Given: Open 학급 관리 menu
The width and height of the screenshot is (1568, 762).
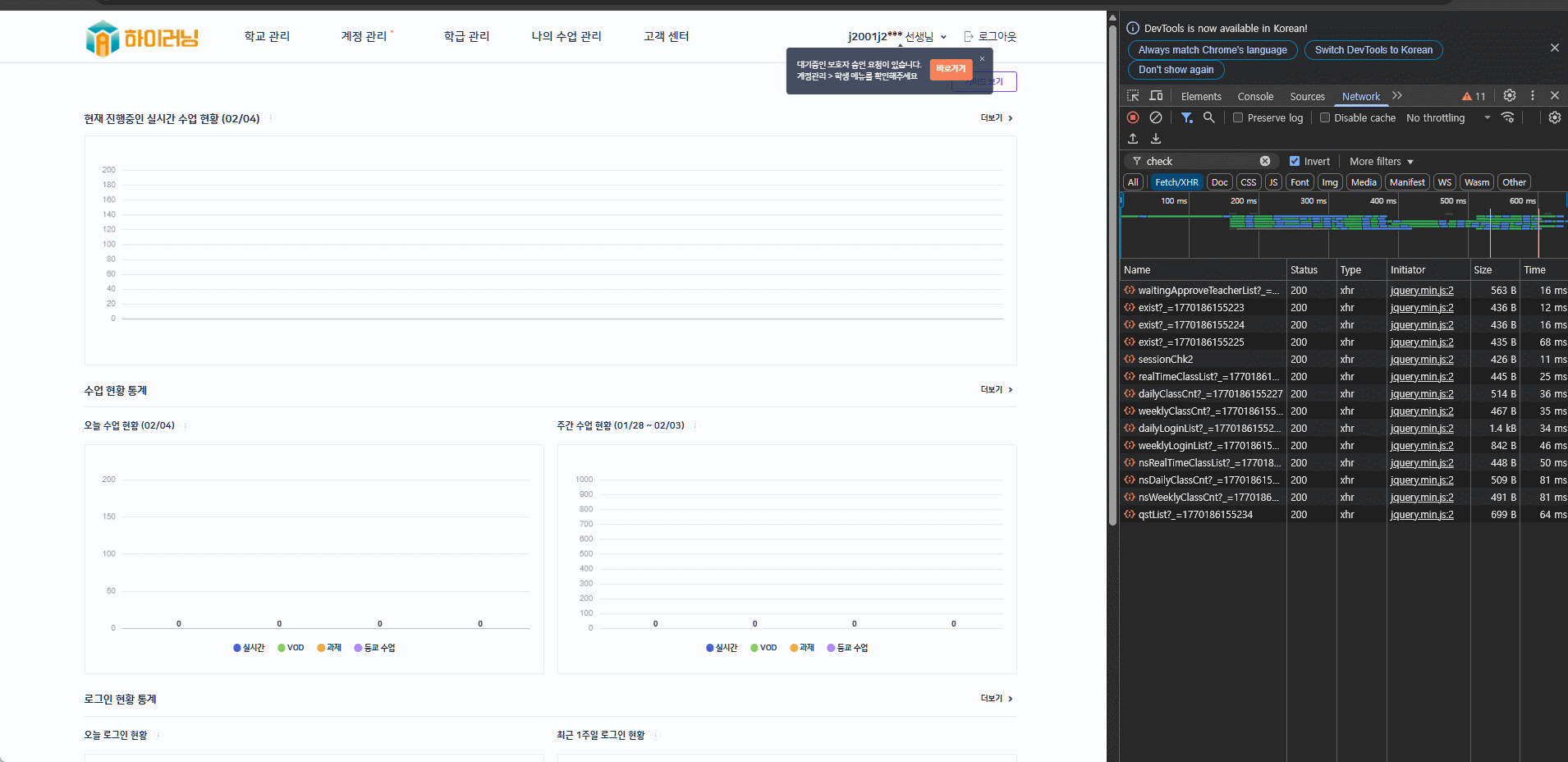Looking at the screenshot, I should 466,36.
